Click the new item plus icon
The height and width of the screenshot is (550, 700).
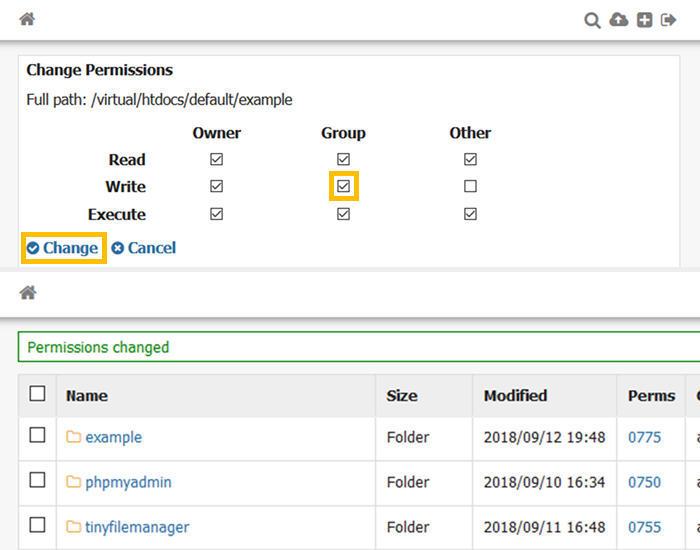[x=645, y=20]
